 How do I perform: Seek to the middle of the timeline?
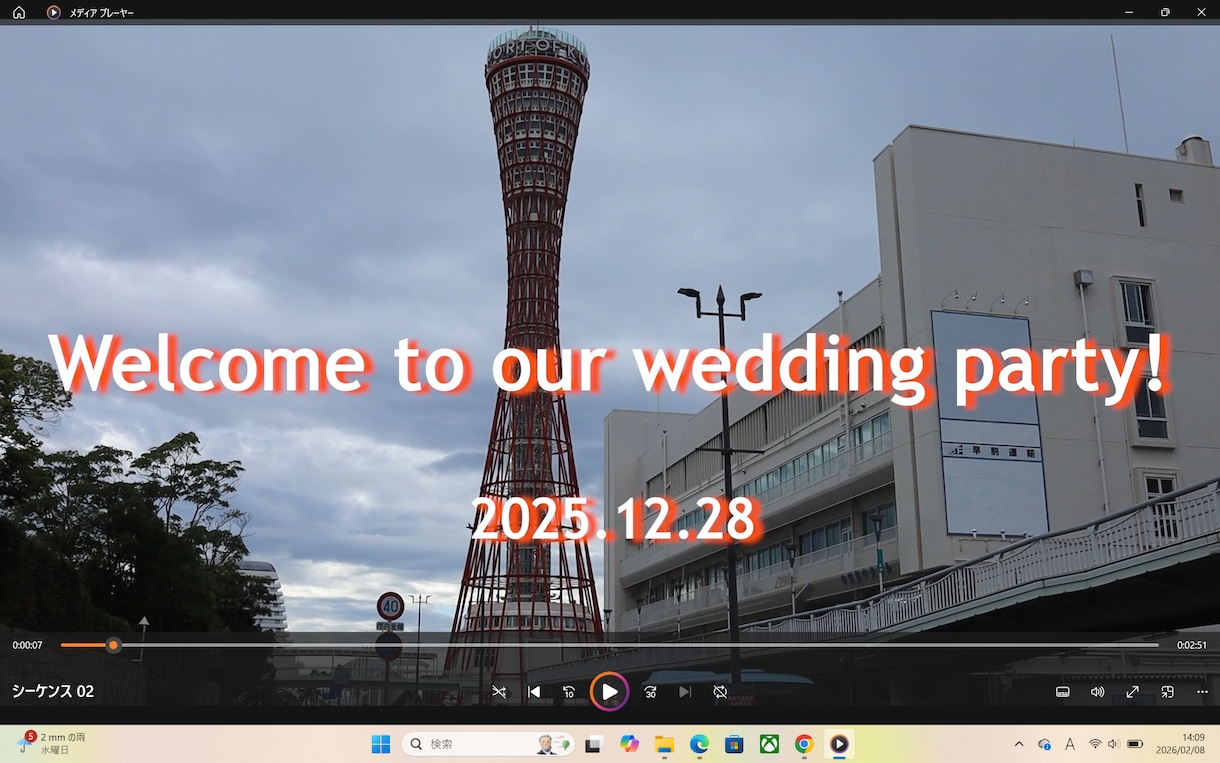pyautogui.click(x=610, y=645)
